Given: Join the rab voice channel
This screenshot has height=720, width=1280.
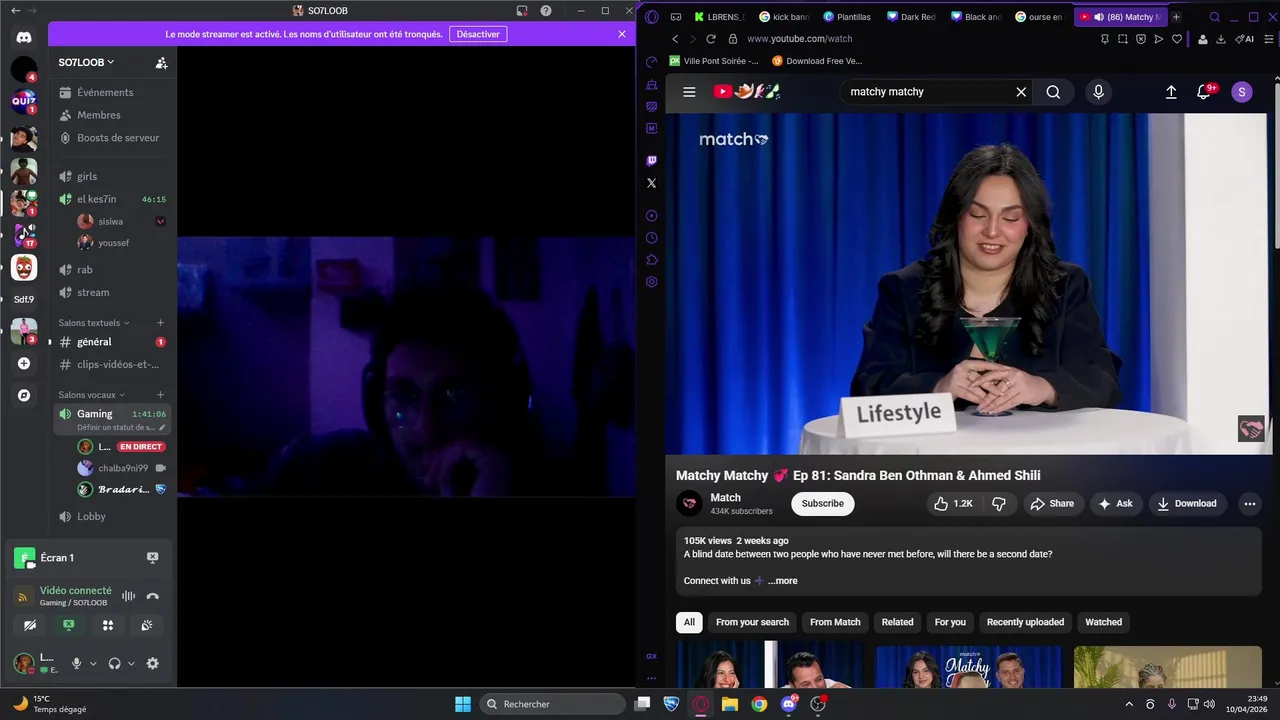Looking at the screenshot, I should [113, 269].
